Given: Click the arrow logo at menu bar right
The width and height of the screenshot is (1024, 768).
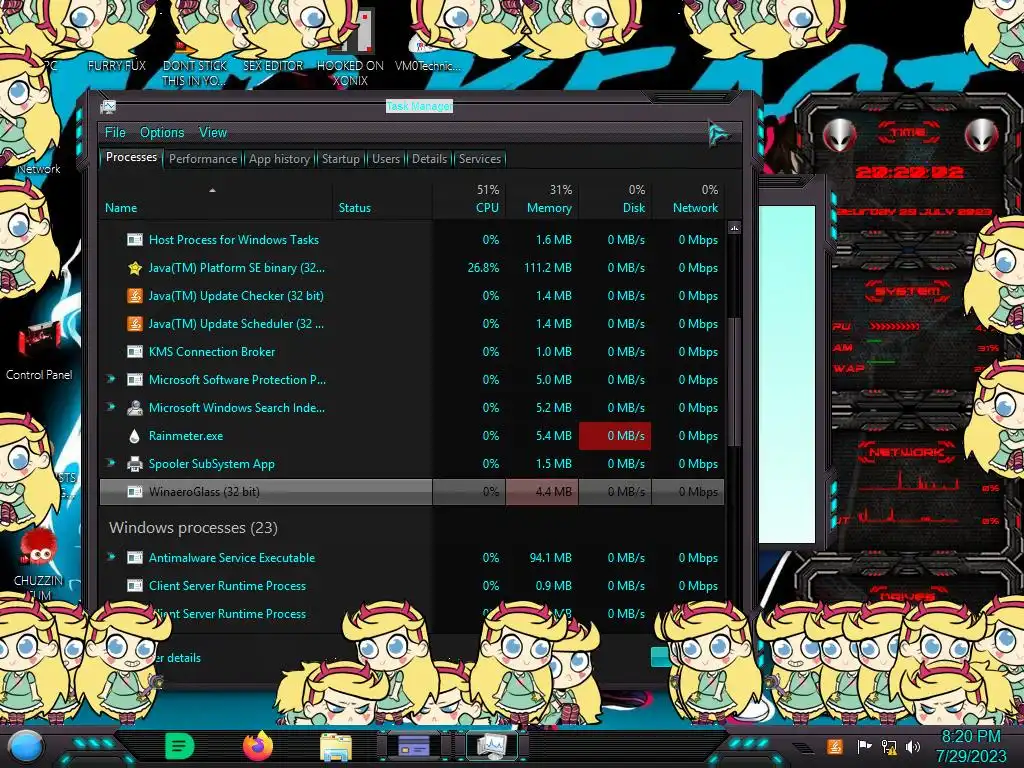Looking at the screenshot, I should (x=719, y=134).
